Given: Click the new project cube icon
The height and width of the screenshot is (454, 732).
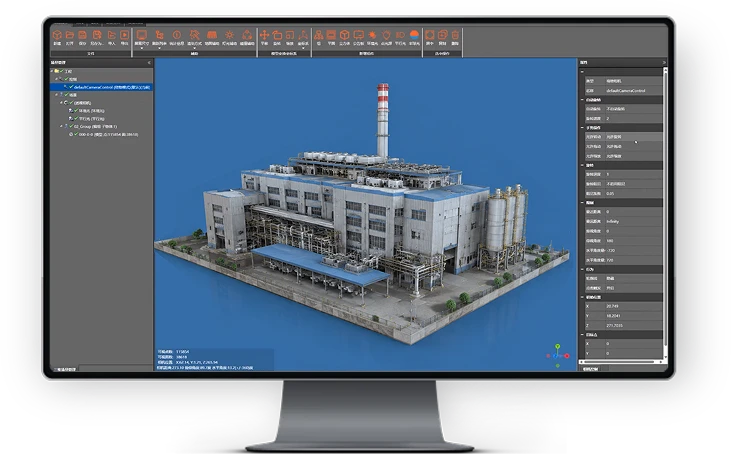Looking at the screenshot, I should 57,35.
